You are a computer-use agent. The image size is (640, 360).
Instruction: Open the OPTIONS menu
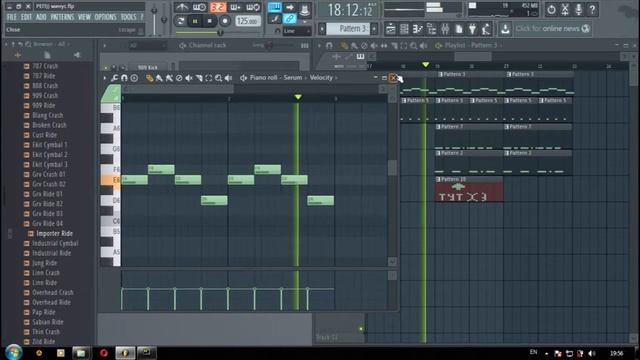[106, 17]
